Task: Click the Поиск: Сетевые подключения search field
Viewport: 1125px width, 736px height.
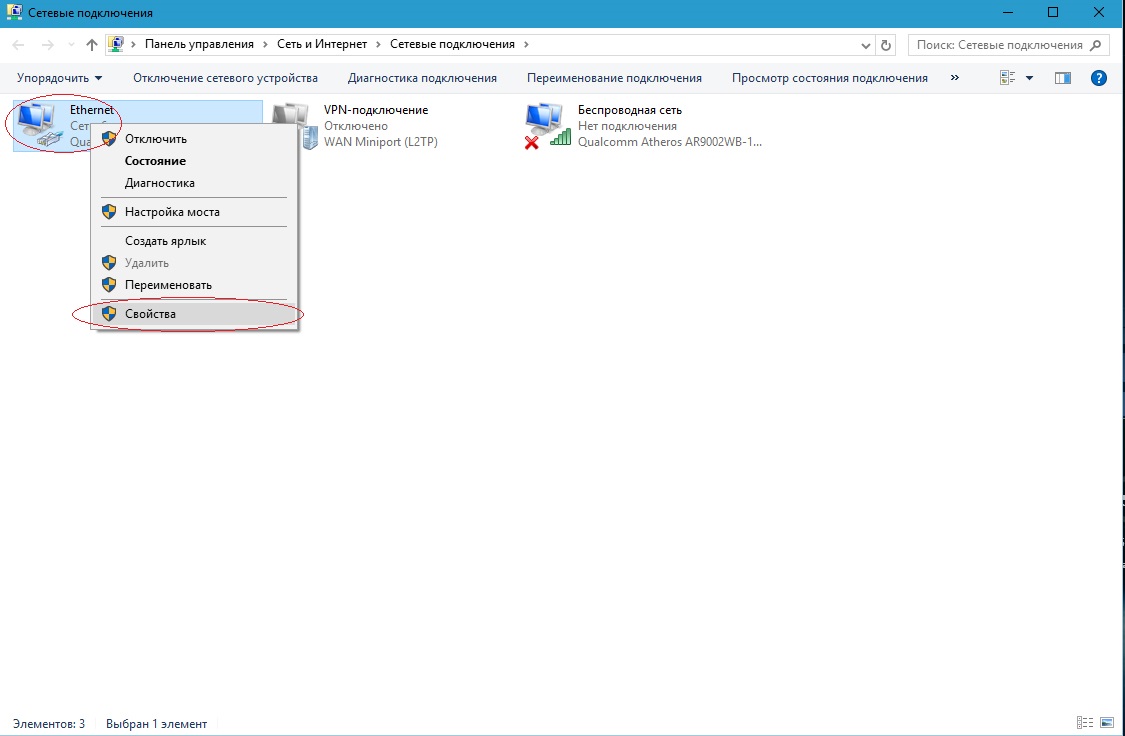Action: [x=998, y=45]
